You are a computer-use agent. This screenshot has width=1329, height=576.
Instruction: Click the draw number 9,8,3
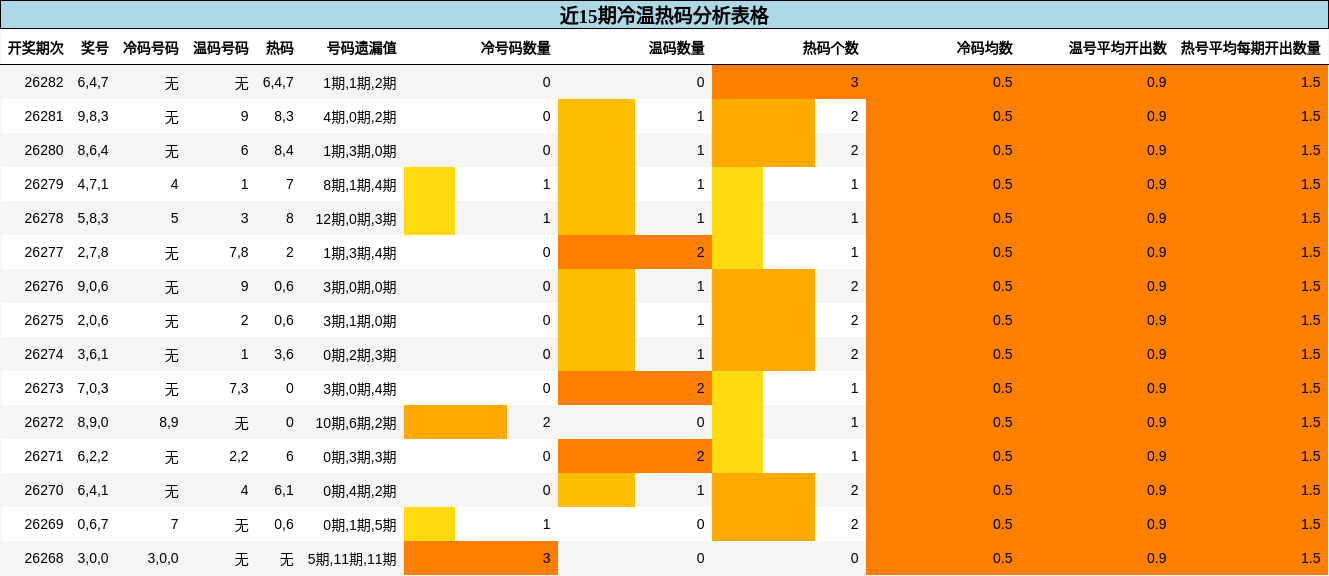click(x=93, y=116)
